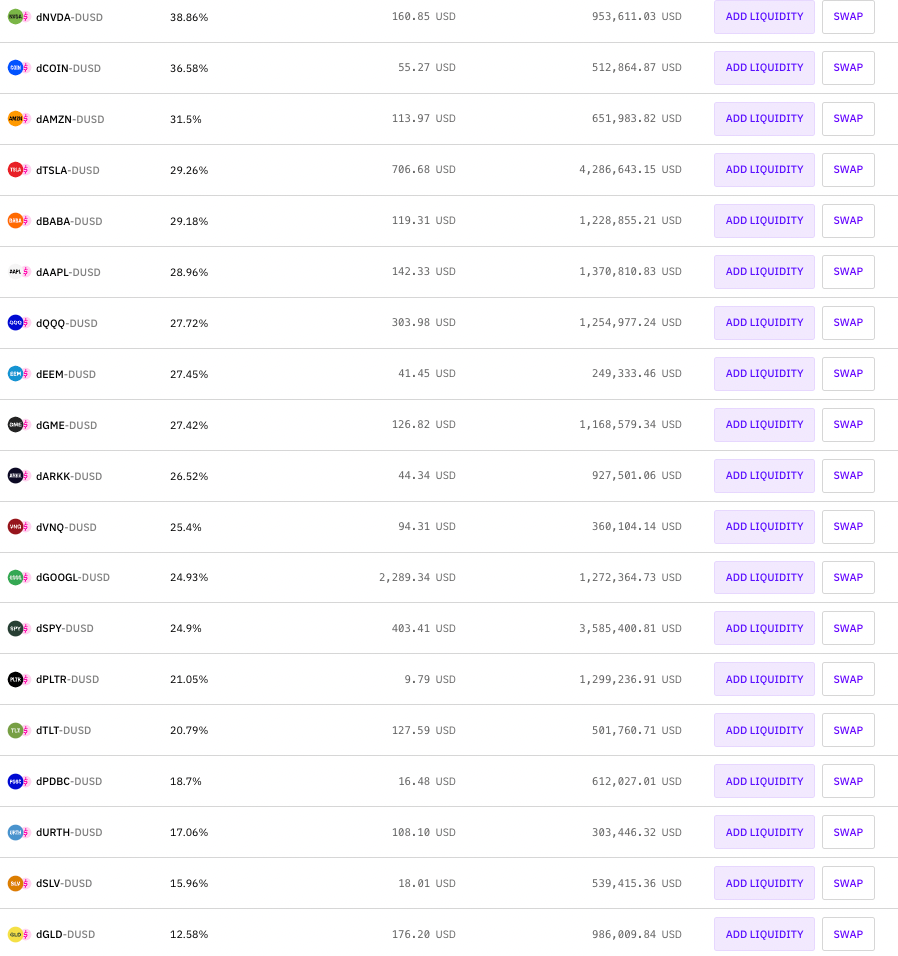Swap on the dQQQ-DUSD row

pos(848,323)
